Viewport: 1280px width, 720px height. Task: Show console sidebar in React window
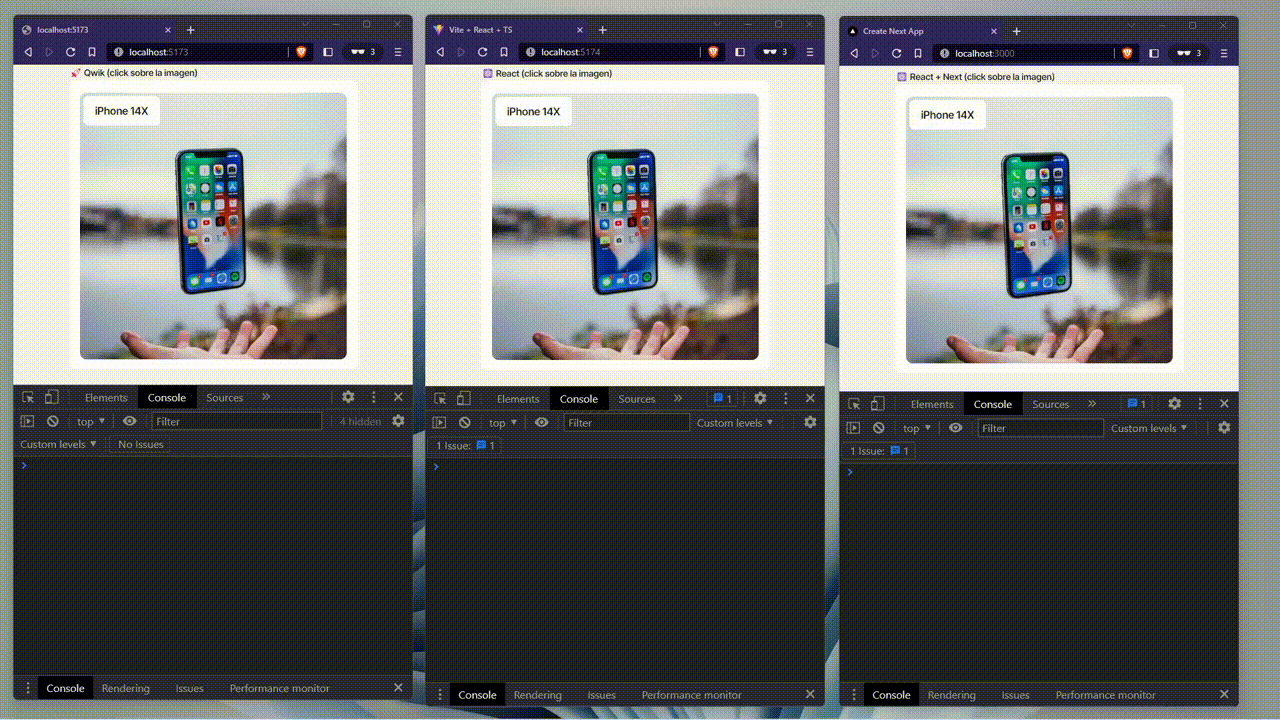click(x=440, y=423)
